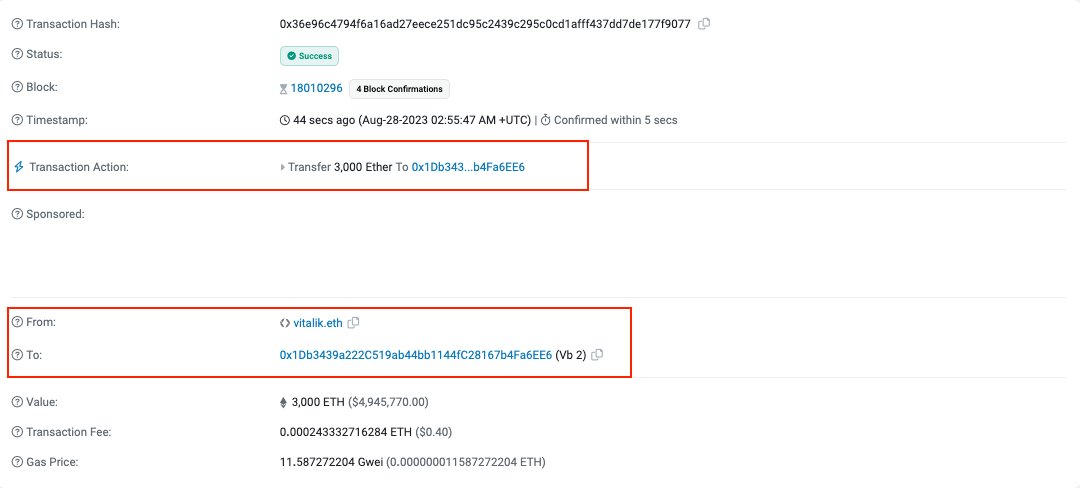Click the help icon beside To
Viewport: 1080px width, 488px height.
(x=16, y=354)
